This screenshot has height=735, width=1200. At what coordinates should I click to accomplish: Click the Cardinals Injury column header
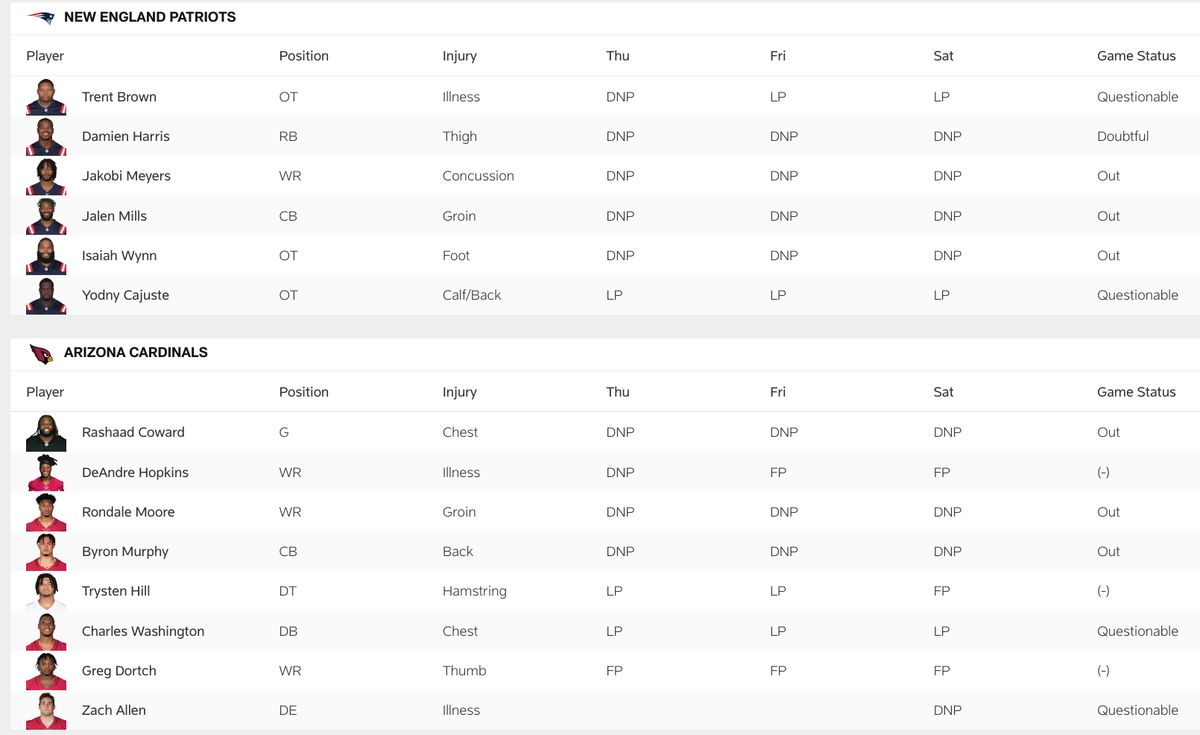[460, 392]
